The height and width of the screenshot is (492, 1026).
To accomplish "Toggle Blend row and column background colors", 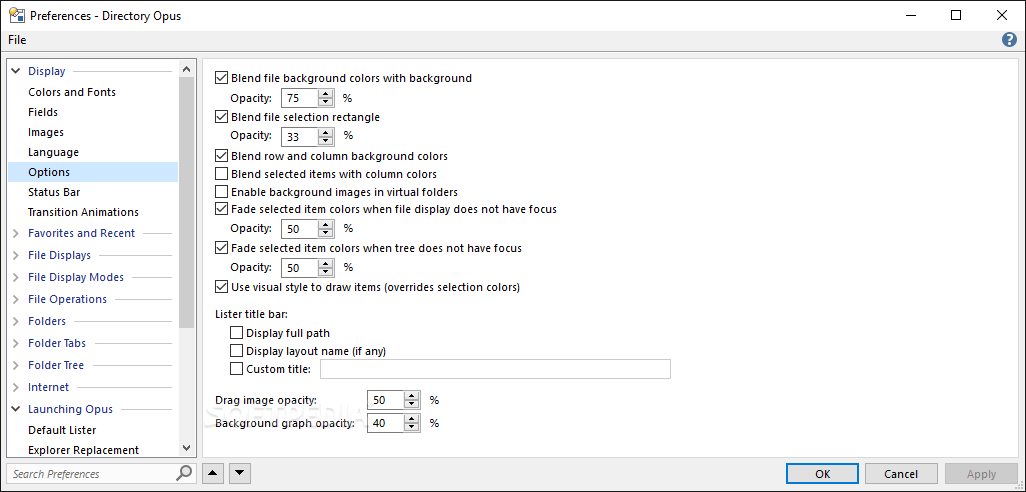I will [222, 156].
